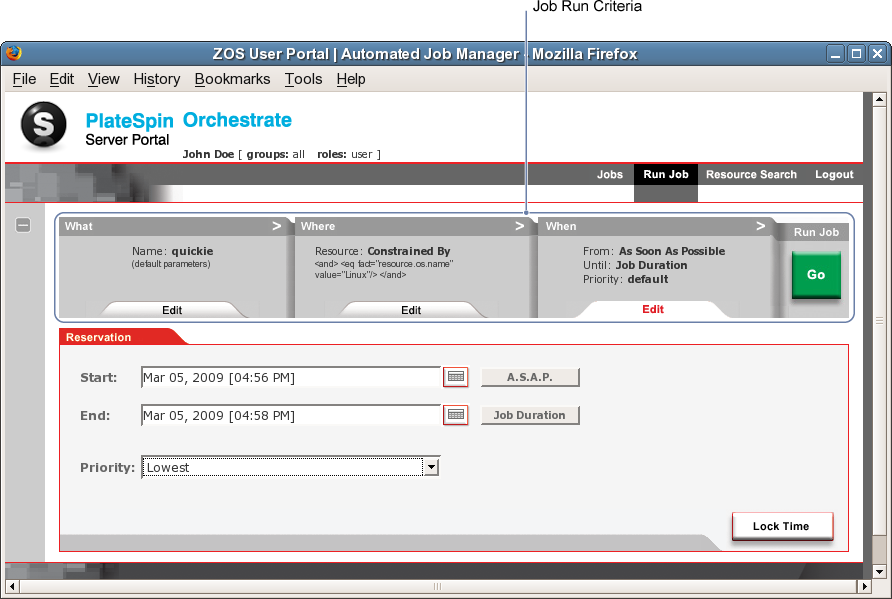Click the green Go button

click(x=816, y=275)
